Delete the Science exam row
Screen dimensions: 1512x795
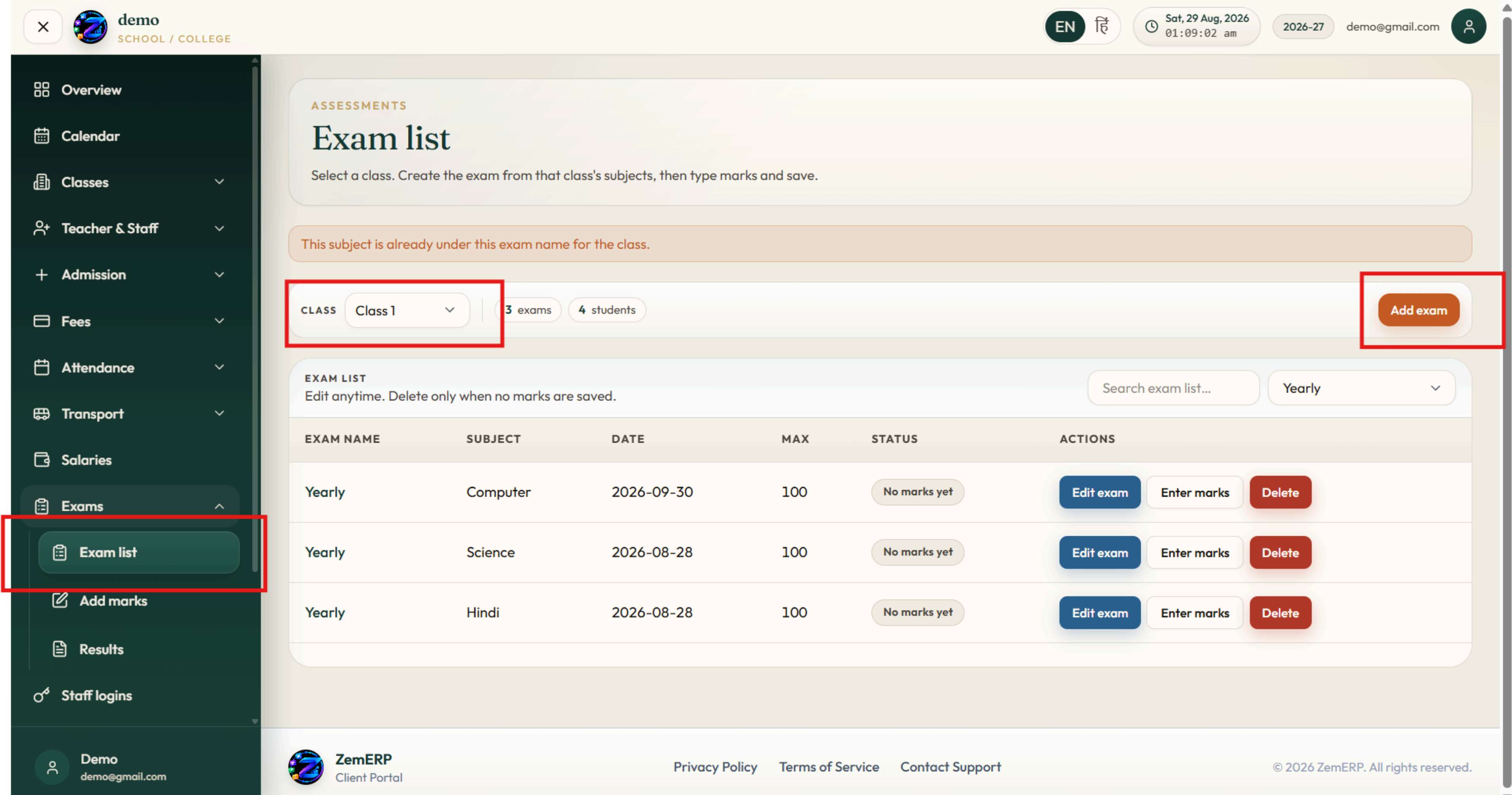[1280, 553]
